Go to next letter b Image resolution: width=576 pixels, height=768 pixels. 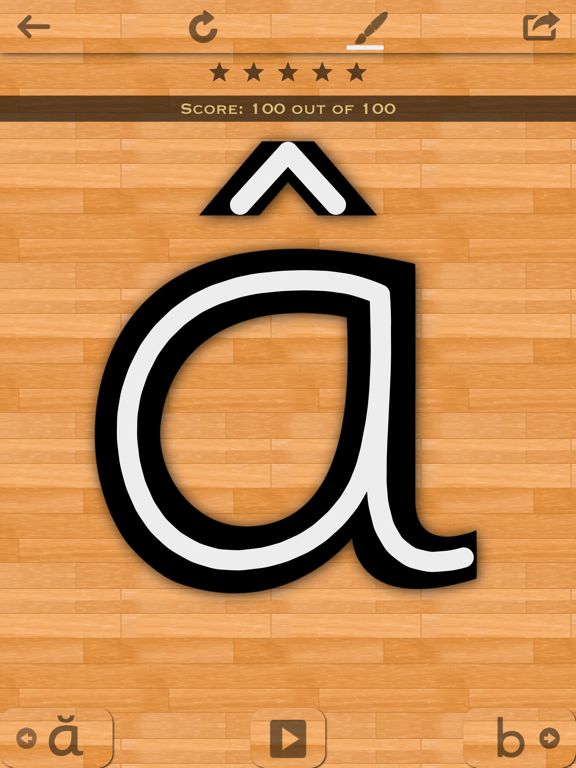tap(520, 738)
